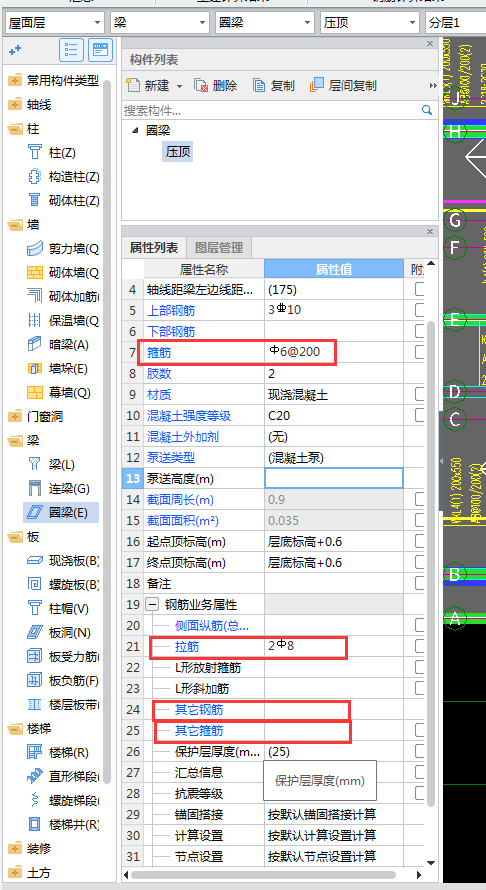Viewport: 486px width, 890px height.
Task: Select the 连梁(G) coupling beam icon
Action: (35, 489)
